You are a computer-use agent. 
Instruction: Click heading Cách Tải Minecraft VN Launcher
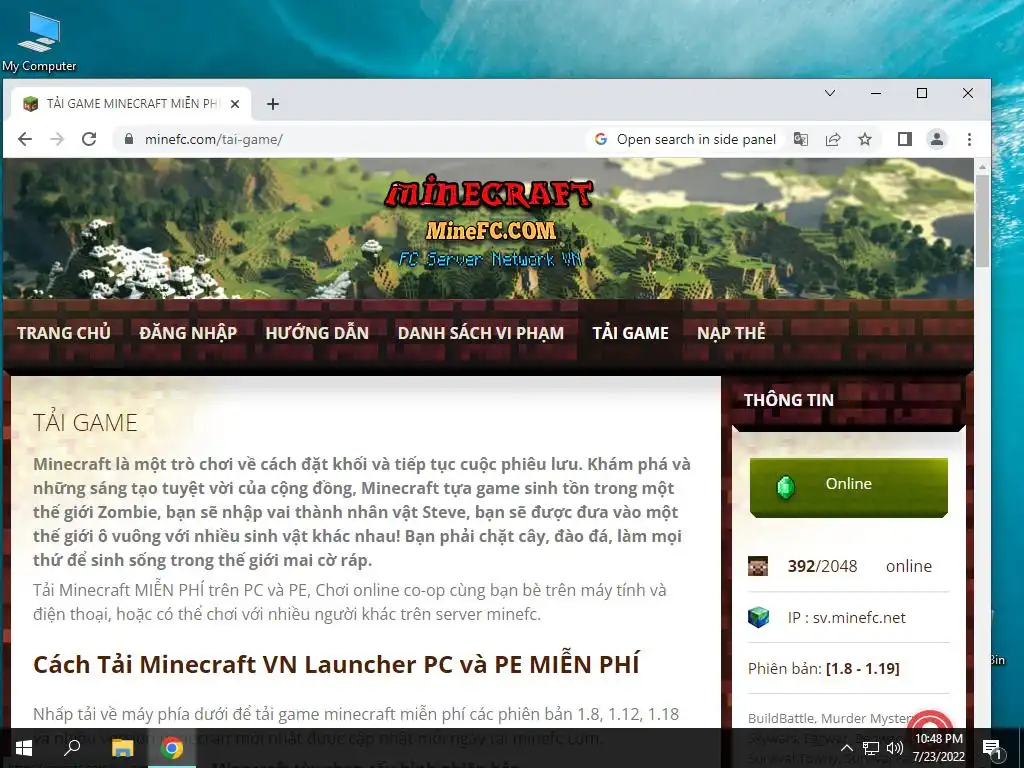point(336,664)
